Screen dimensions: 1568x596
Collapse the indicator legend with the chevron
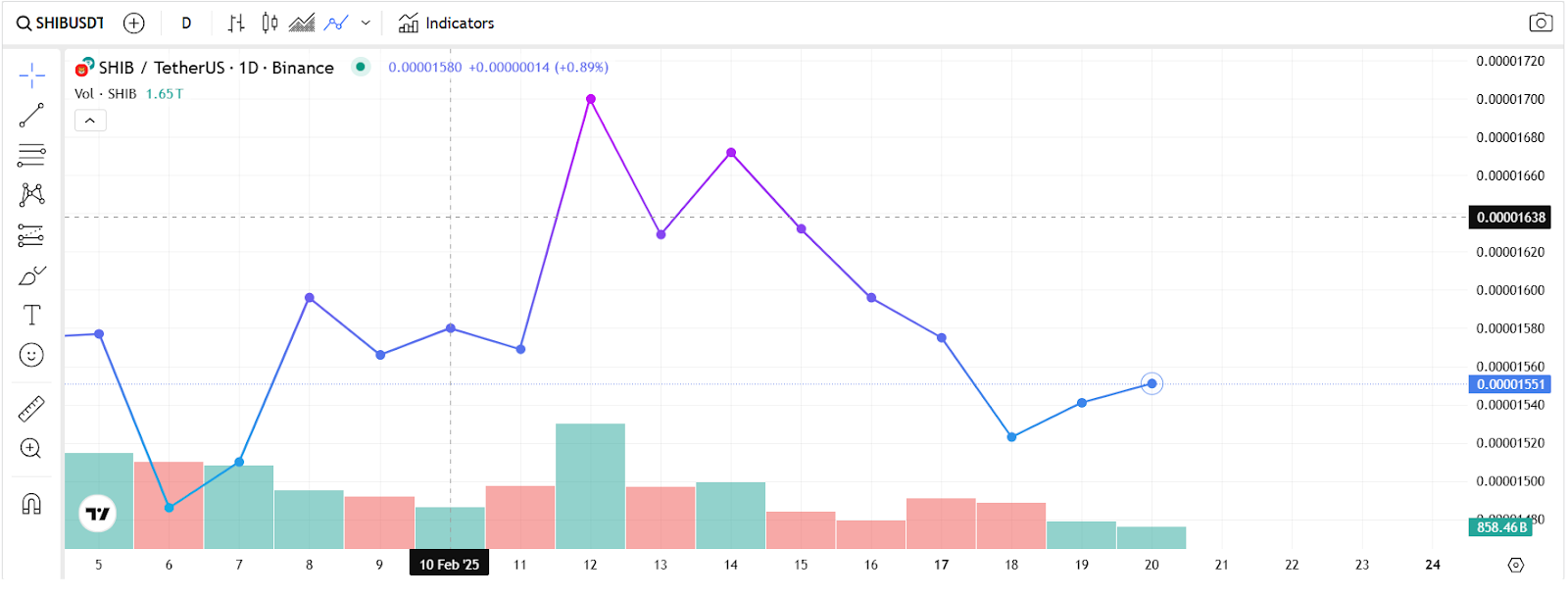coord(90,121)
